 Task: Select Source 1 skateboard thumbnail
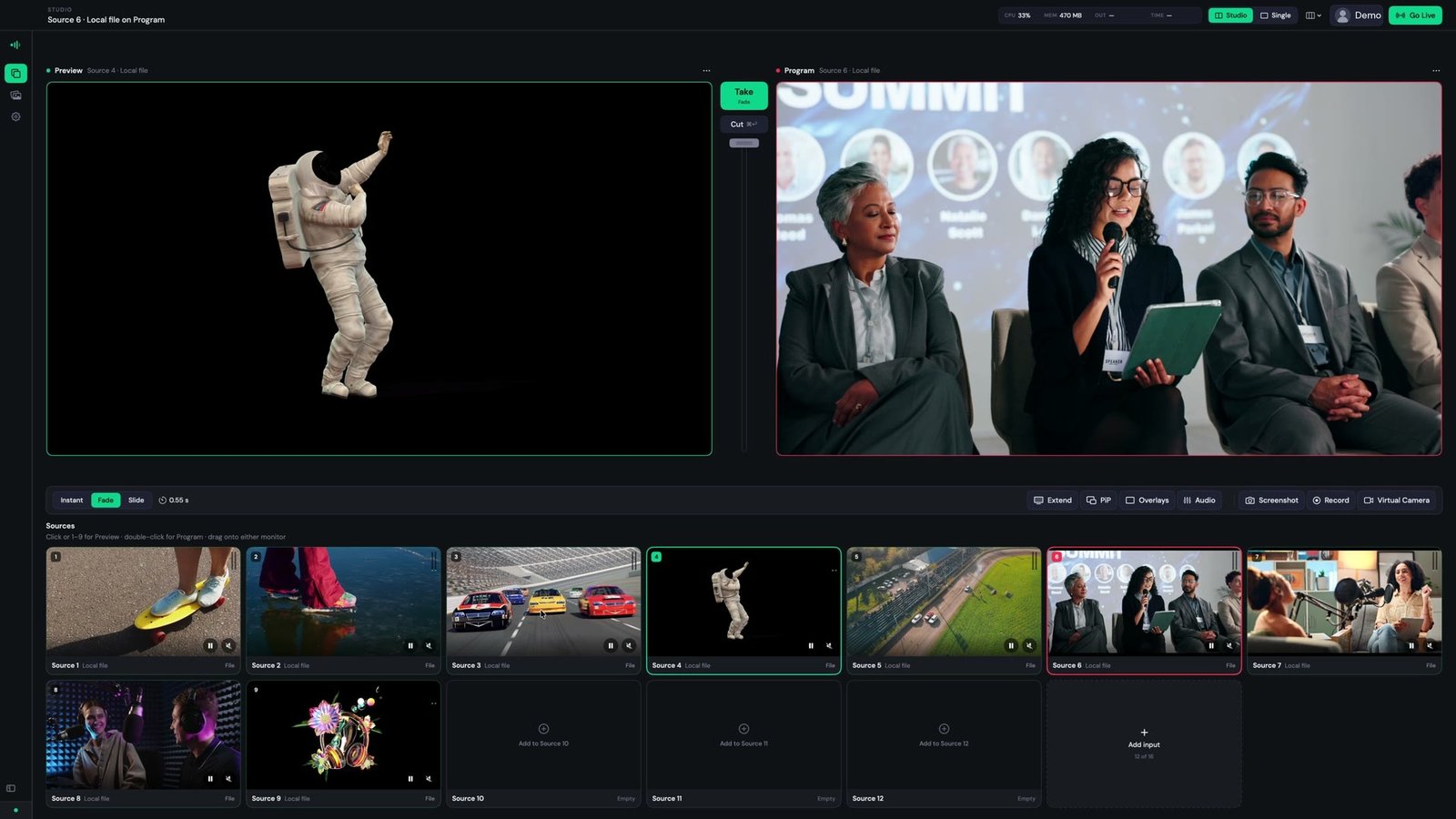tap(143, 602)
